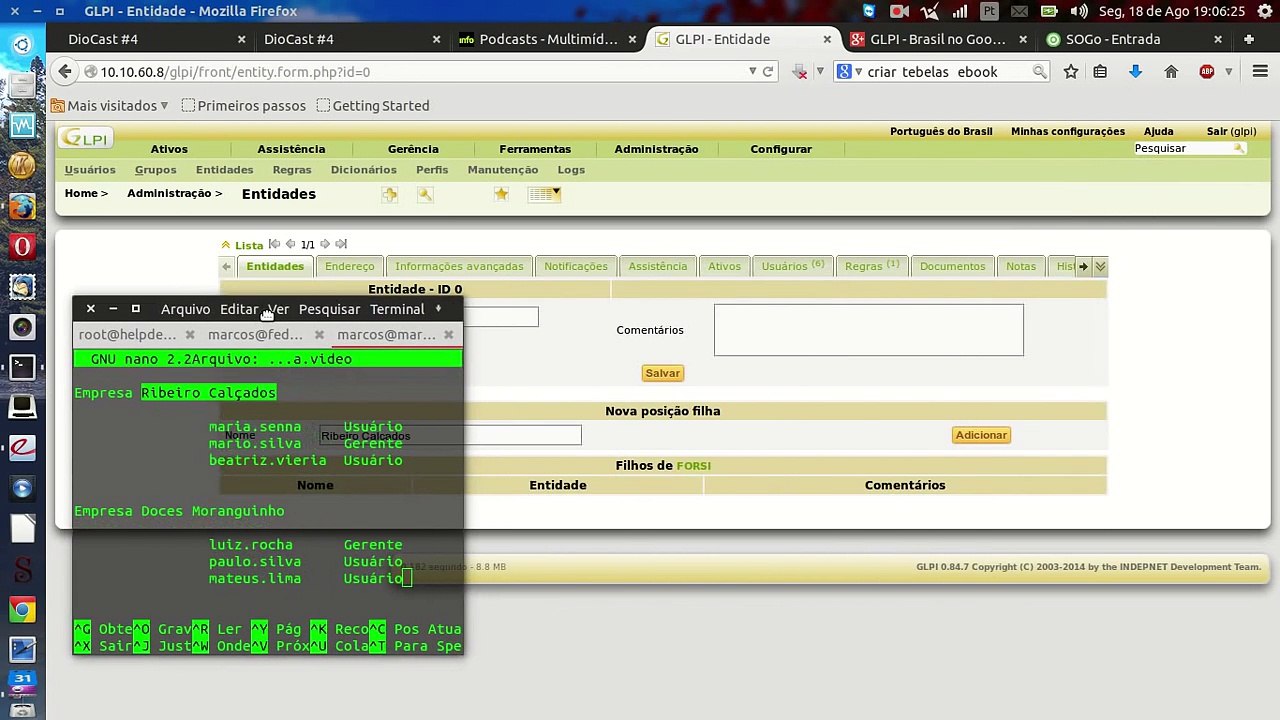1280x720 pixels.
Task: Open Mais visitados bookmarks folder
Action: tap(112, 105)
